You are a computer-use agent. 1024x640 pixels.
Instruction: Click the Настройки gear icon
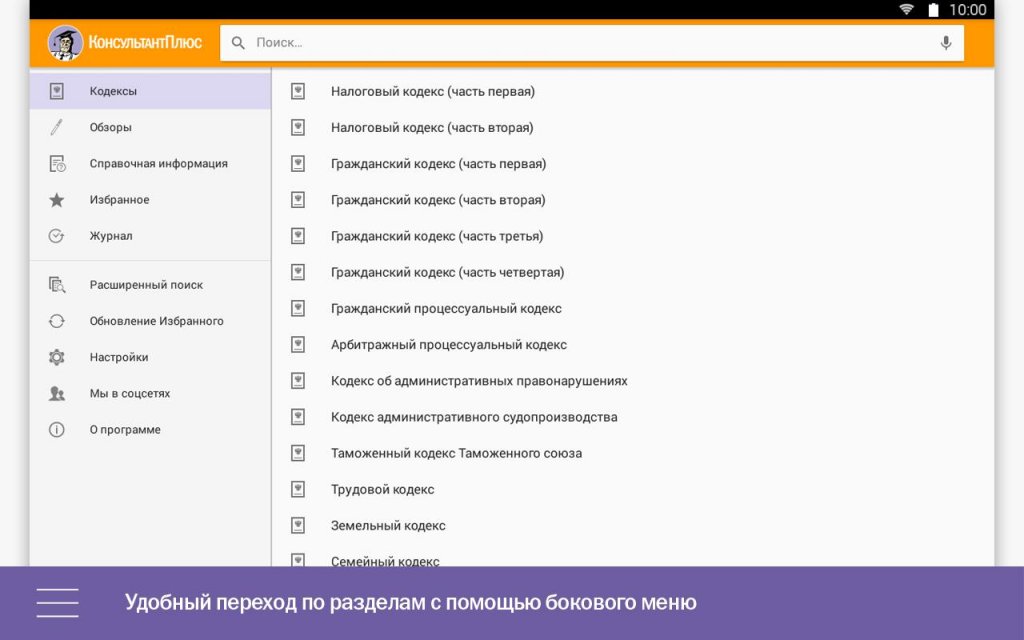(x=57, y=357)
